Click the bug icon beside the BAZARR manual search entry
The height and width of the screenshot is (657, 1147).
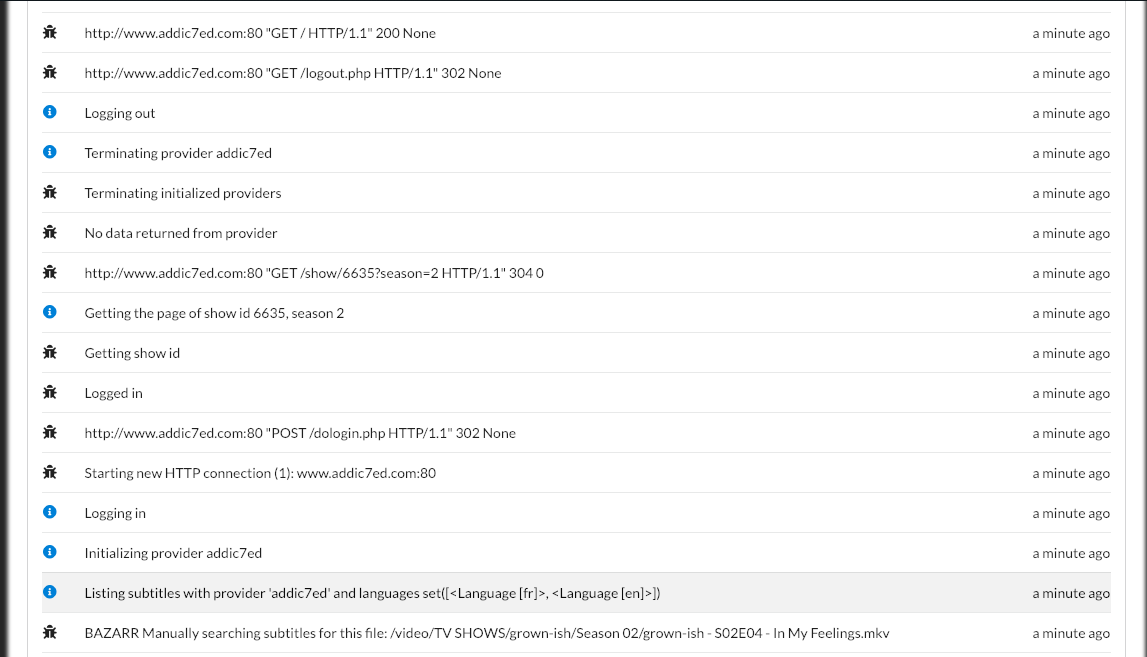tap(49, 632)
